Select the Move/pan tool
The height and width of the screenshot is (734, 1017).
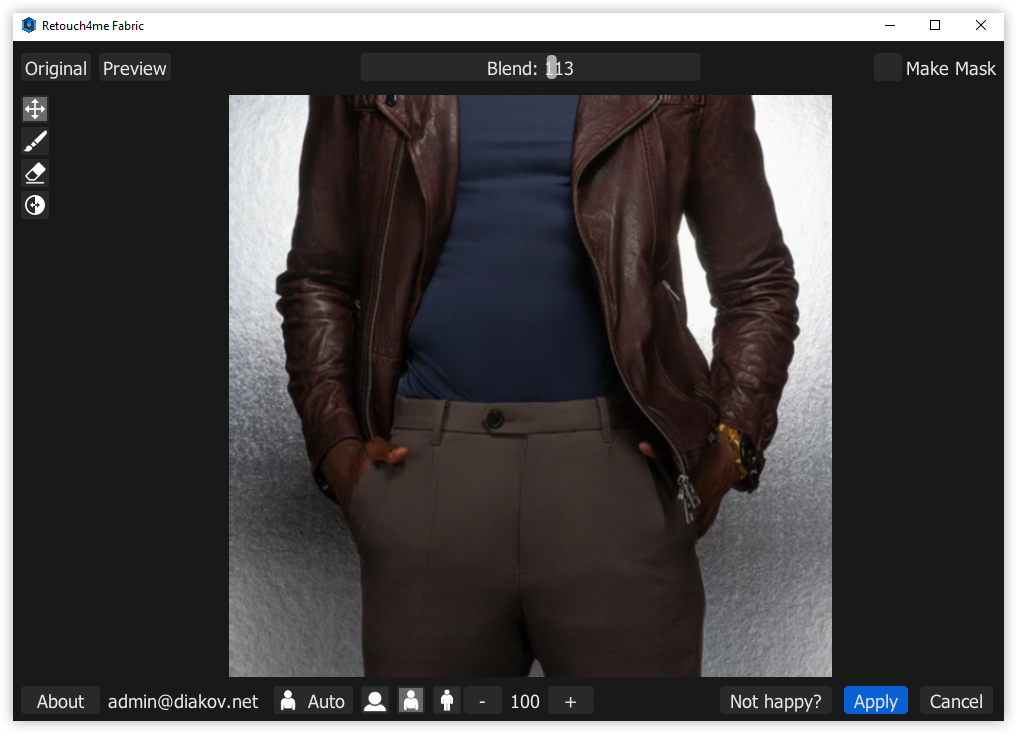(35, 109)
